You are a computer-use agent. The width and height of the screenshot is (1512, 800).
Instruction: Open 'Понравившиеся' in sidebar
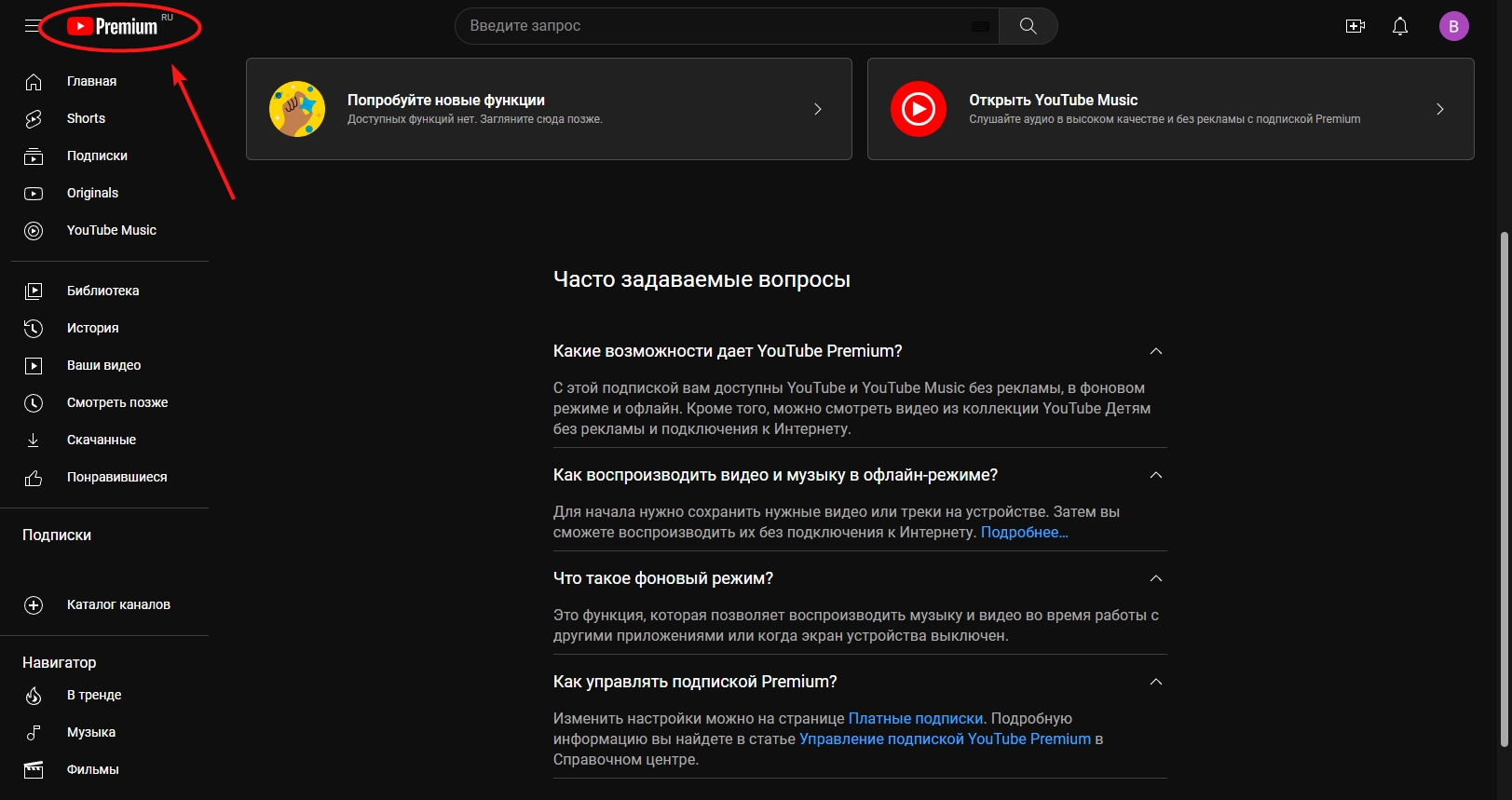click(x=116, y=477)
